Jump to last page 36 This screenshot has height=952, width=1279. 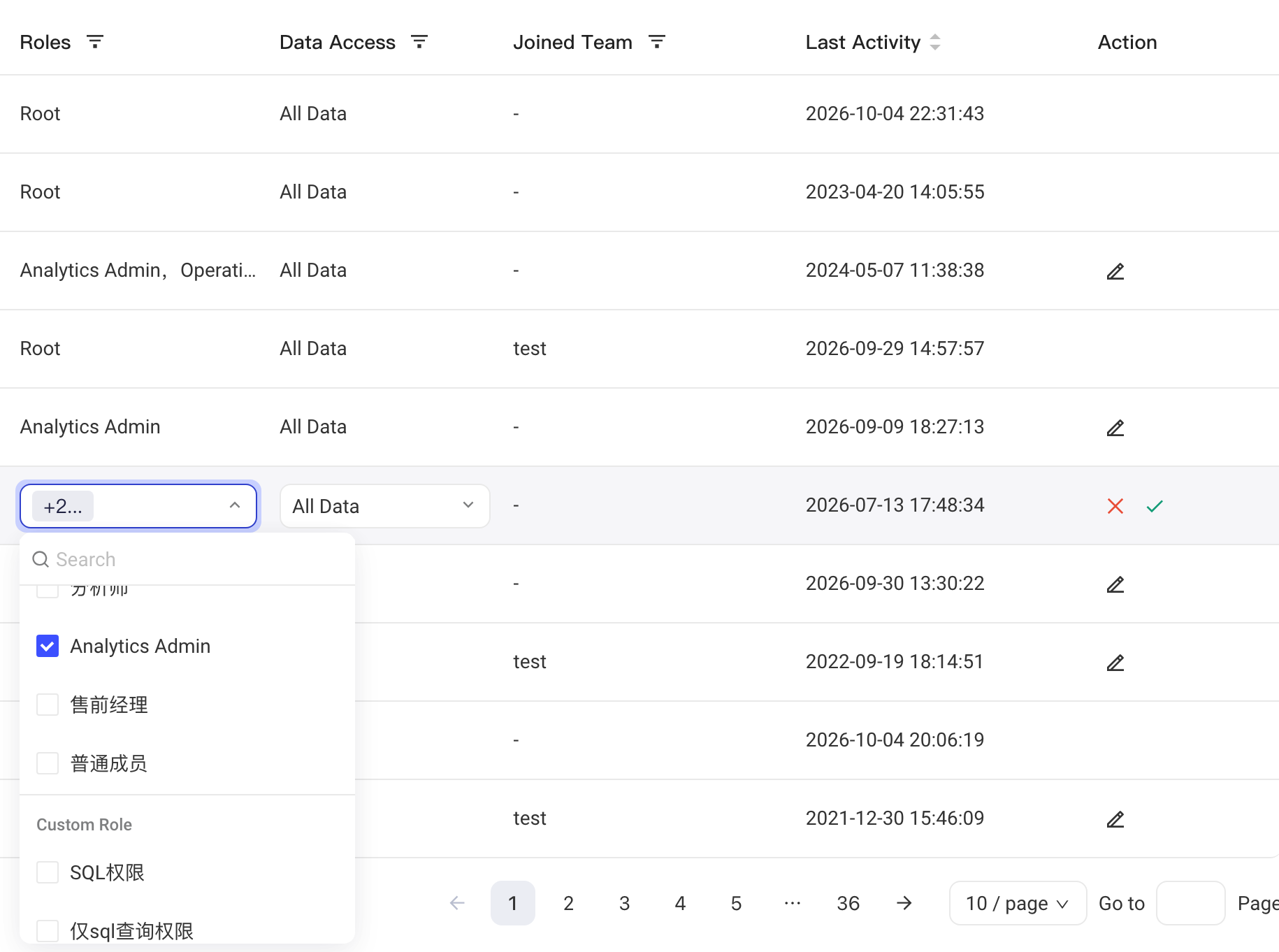(x=848, y=903)
